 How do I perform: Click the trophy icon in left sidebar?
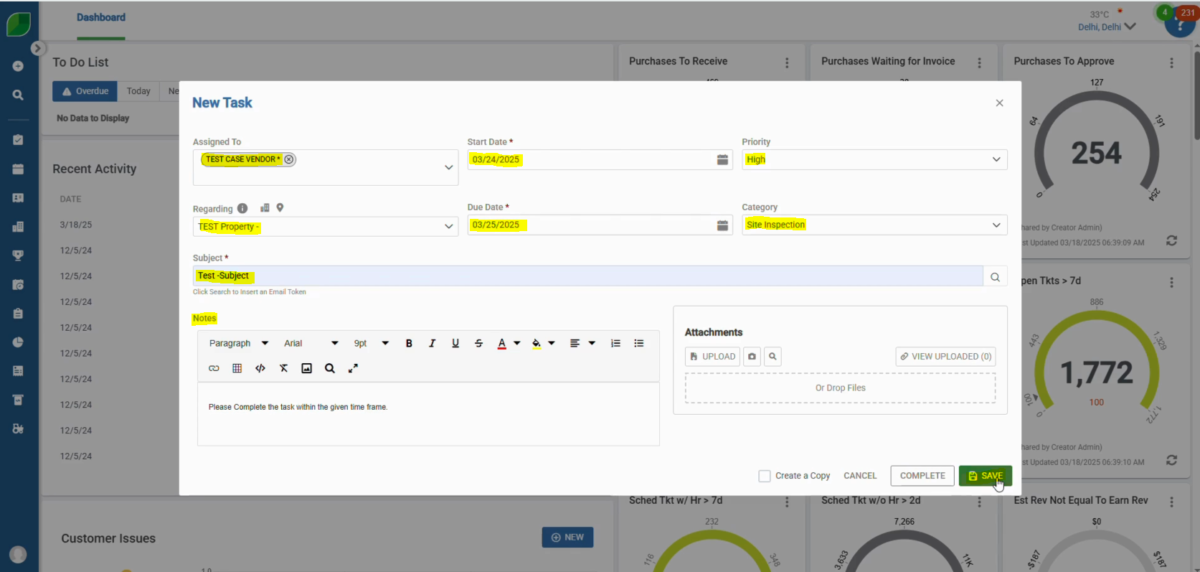pos(18,255)
